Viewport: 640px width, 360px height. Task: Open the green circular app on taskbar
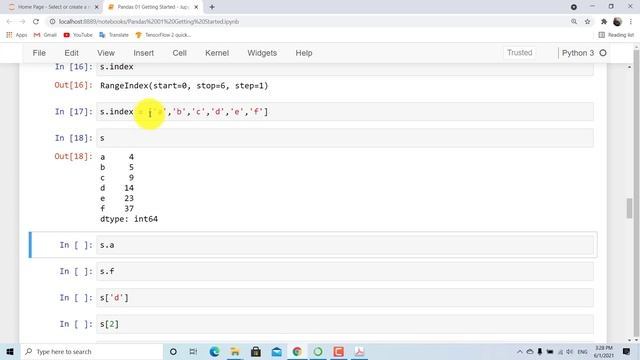click(318, 351)
